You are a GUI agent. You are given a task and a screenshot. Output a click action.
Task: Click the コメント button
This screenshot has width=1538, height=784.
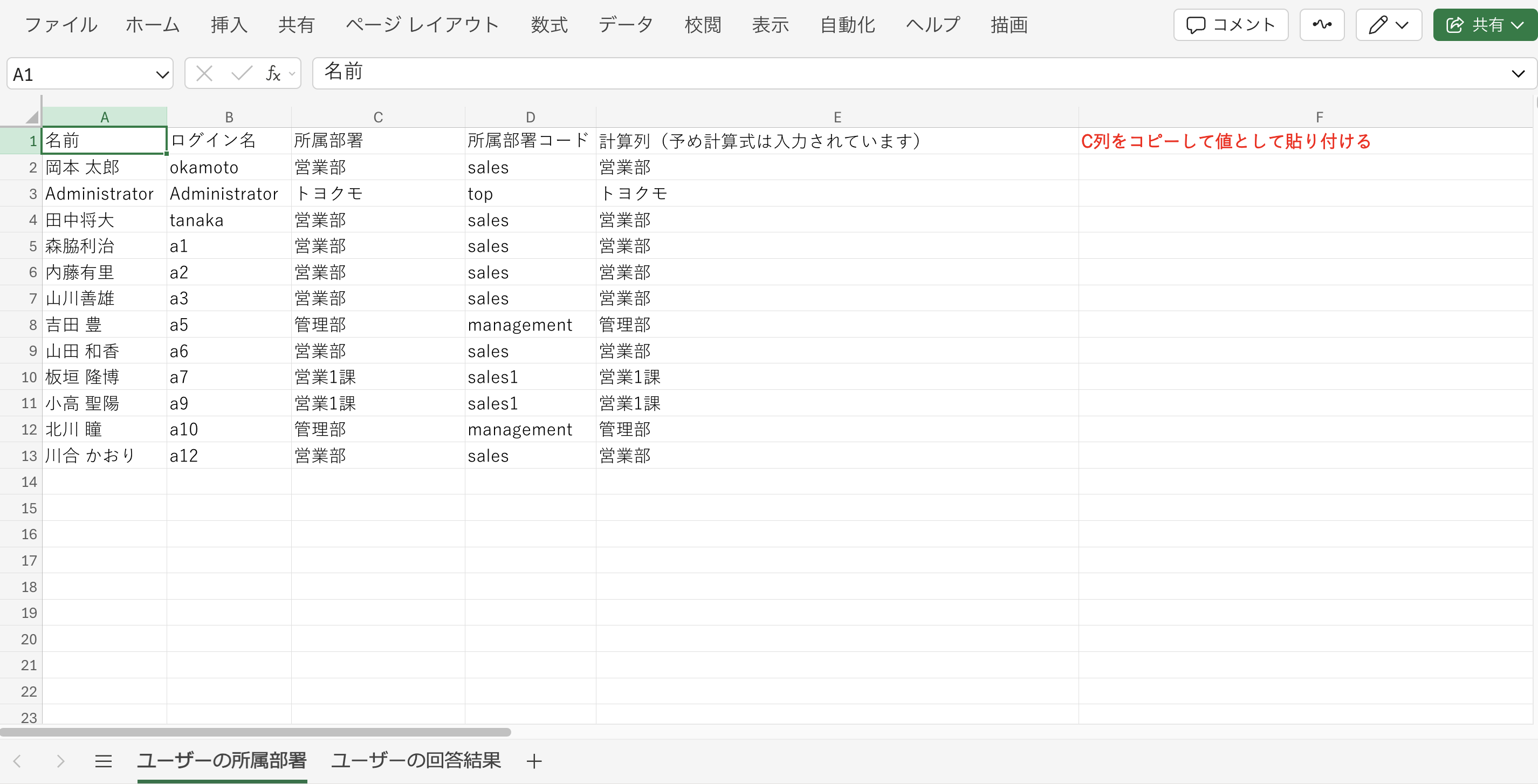(x=1231, y=25)
